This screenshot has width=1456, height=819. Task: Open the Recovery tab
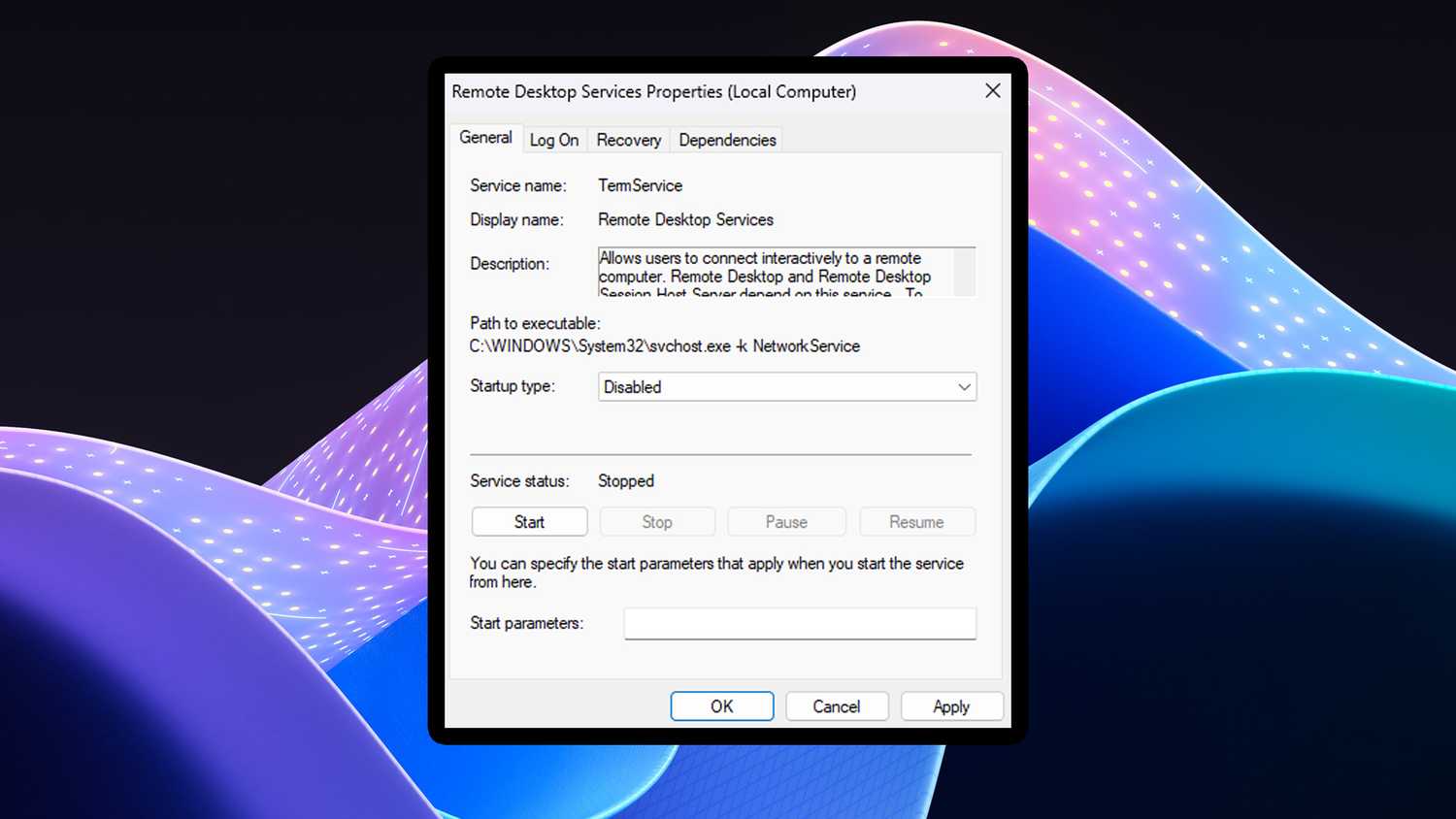[x=628, y=140]
